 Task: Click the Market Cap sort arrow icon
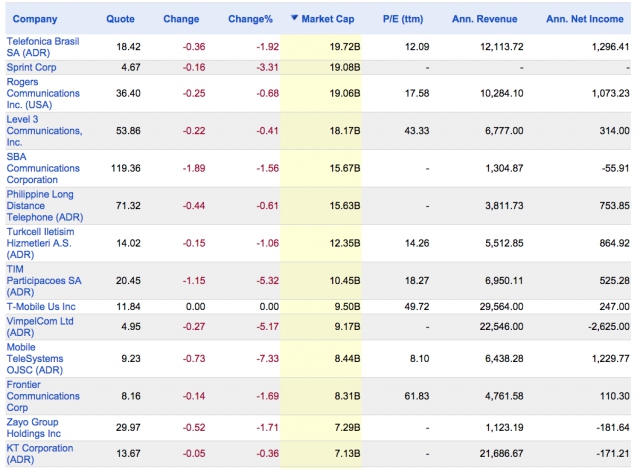(294, 18)
